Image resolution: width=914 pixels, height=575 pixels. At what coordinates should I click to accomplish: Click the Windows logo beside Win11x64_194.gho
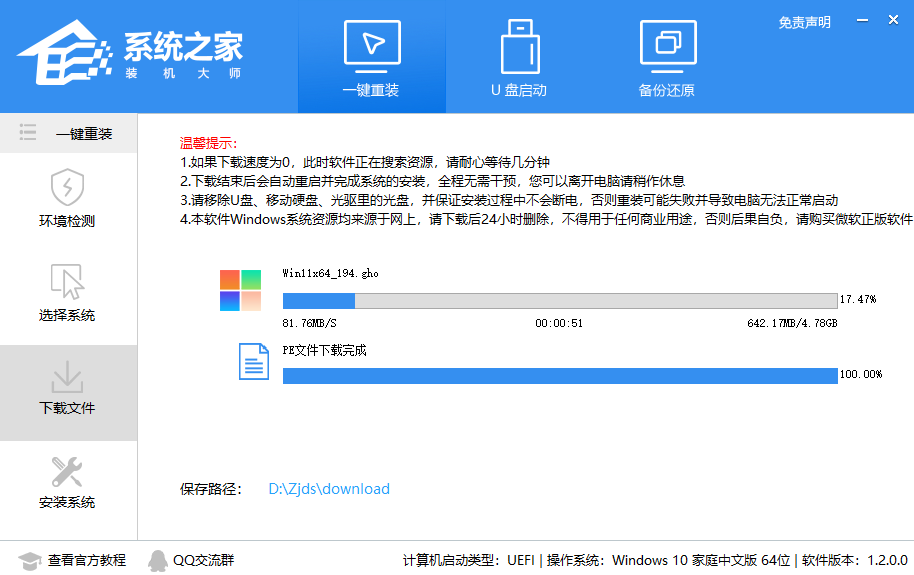(240, 291)
